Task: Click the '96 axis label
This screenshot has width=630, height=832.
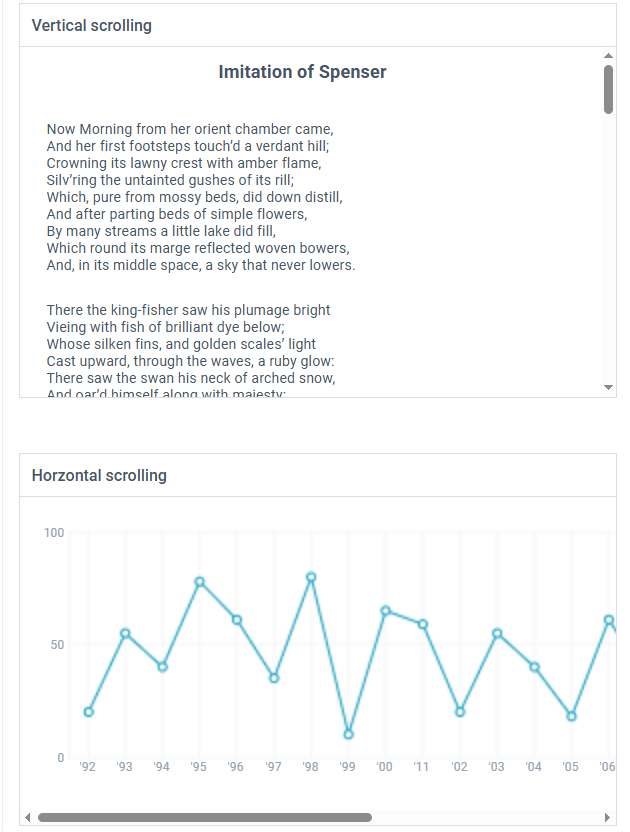Action: (x=236, y=767)
